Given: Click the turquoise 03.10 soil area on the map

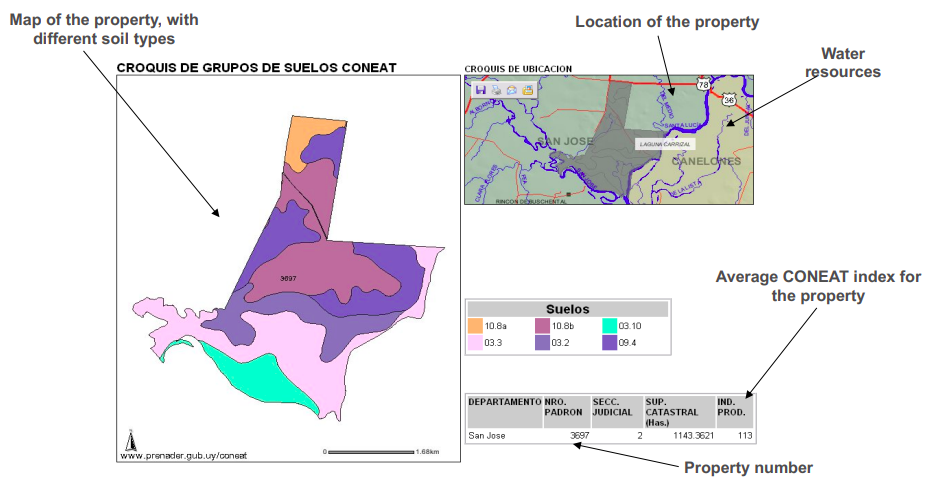Looking at the screenshot, I should tap(262, 379).
